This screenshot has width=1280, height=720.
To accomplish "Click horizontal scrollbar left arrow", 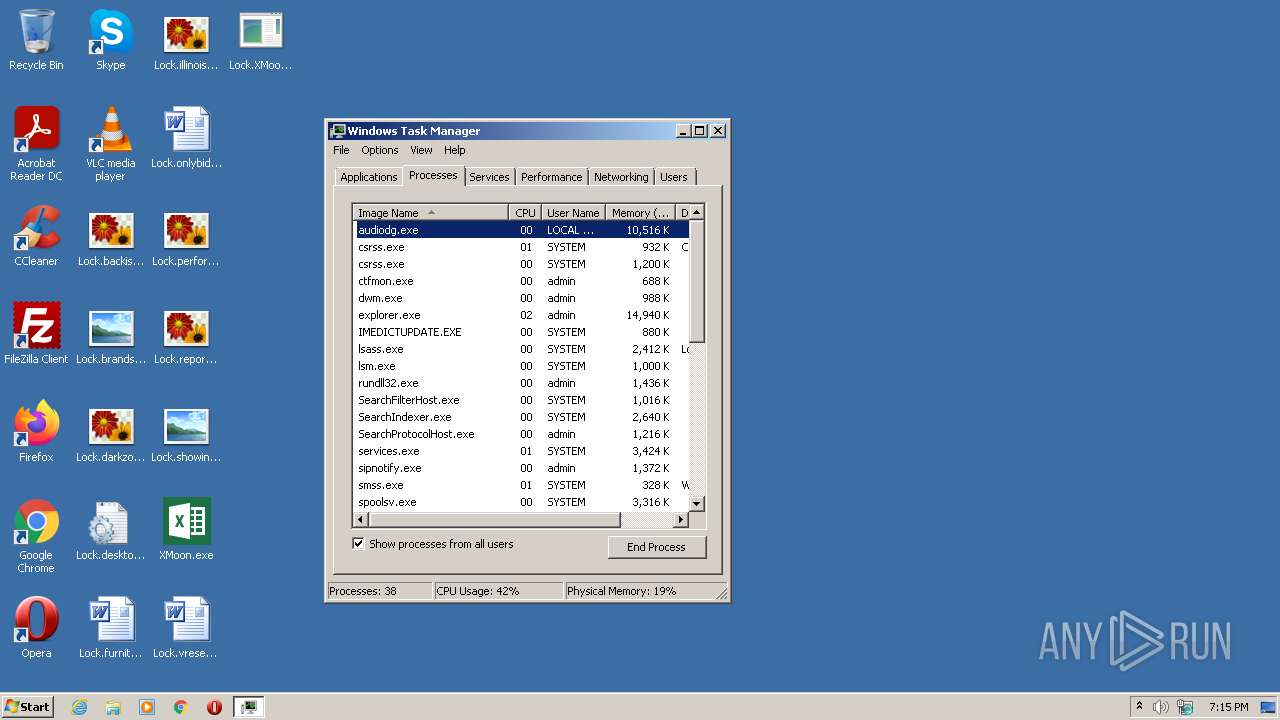I will coord(361,520).
